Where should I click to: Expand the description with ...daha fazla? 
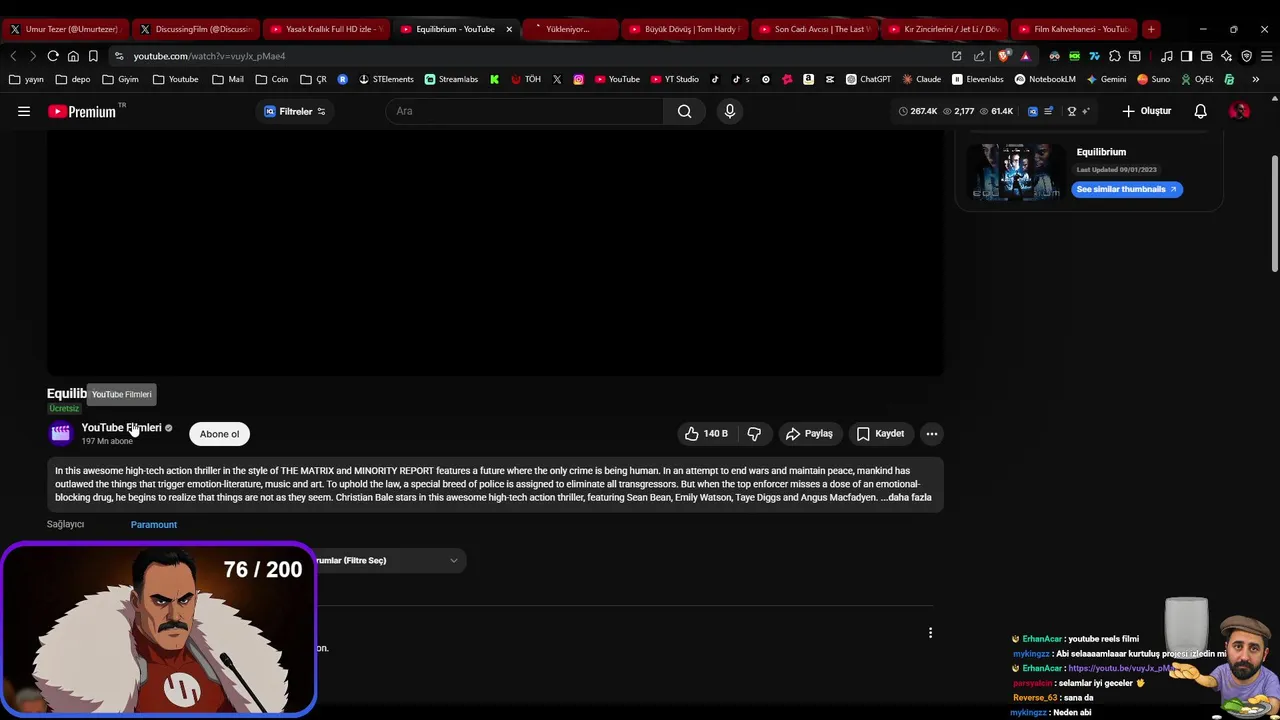(x=905, y=497)
